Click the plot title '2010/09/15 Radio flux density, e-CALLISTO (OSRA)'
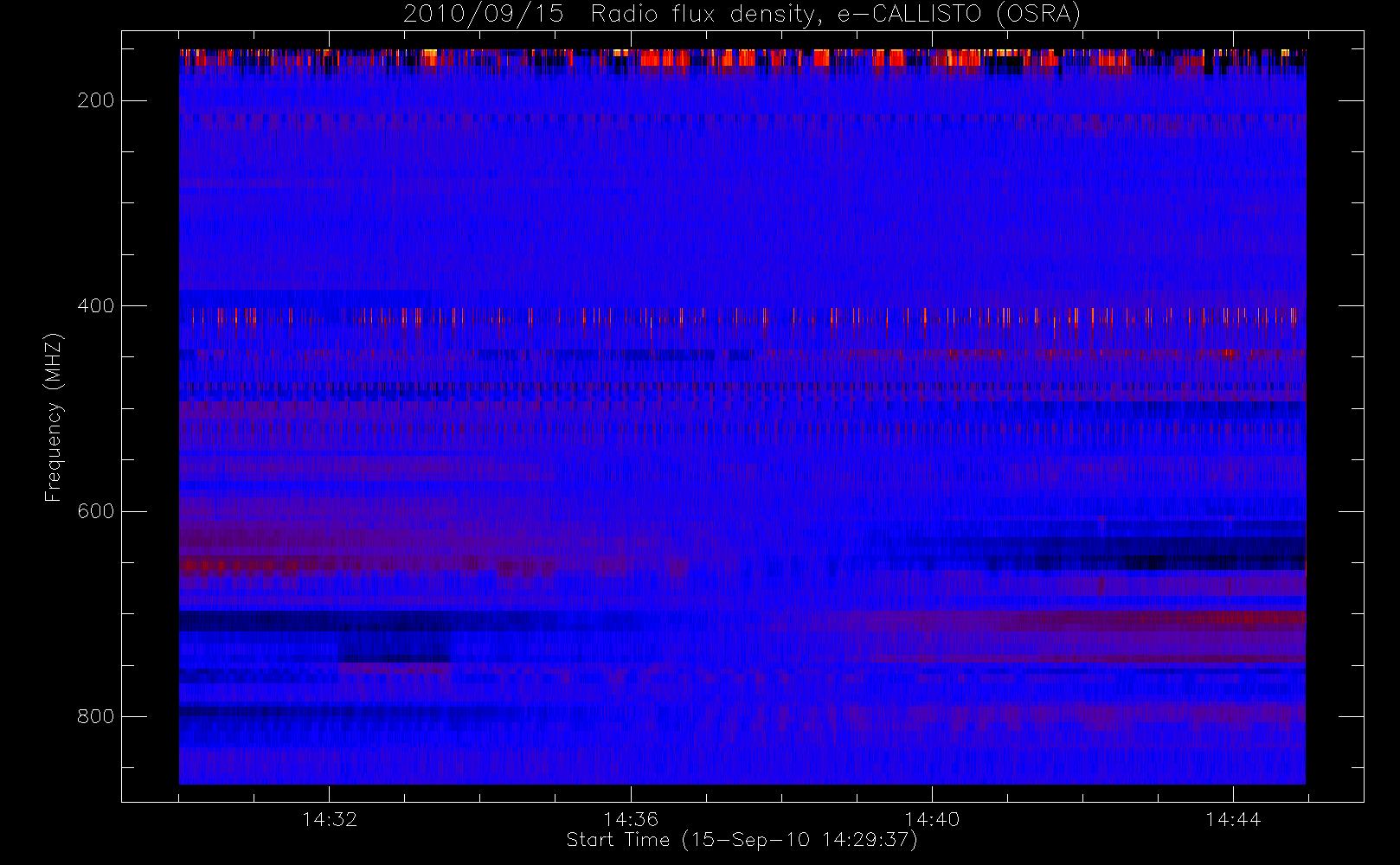The image size is (1400, 865). (x=742, y=15)
